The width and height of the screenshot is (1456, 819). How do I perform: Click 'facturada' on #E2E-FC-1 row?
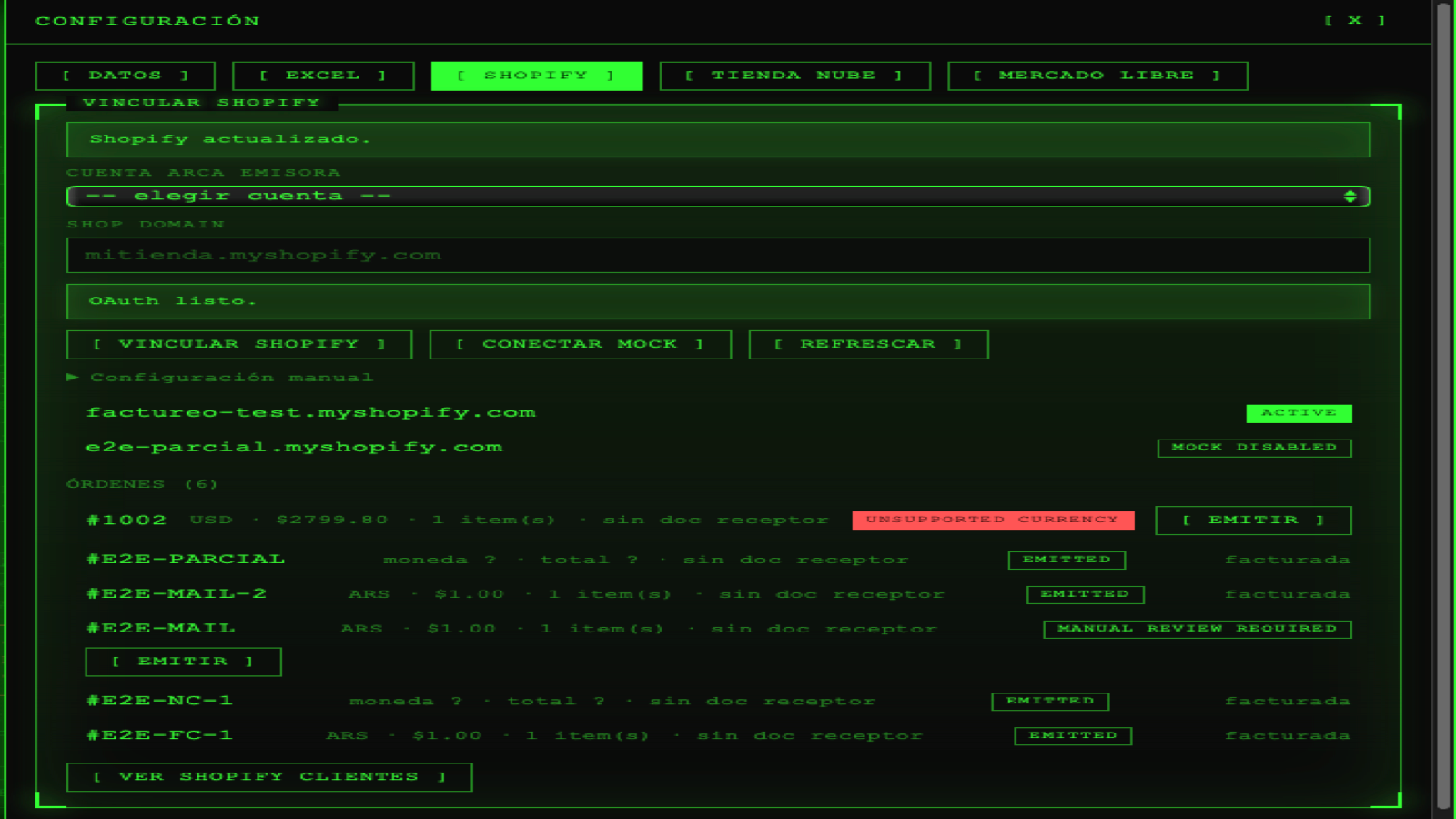pos(1288,735)
